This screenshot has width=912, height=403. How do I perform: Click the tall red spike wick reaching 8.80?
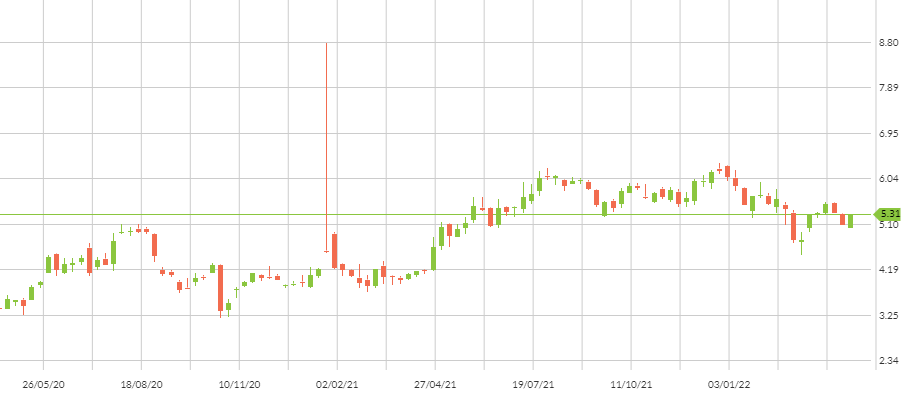[326, 140]
